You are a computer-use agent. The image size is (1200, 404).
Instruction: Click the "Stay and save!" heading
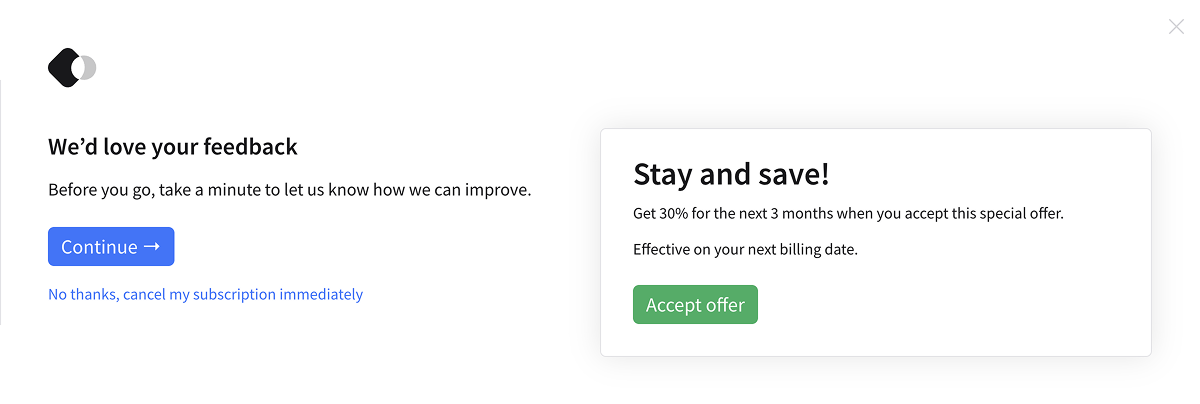coord(731,174)
